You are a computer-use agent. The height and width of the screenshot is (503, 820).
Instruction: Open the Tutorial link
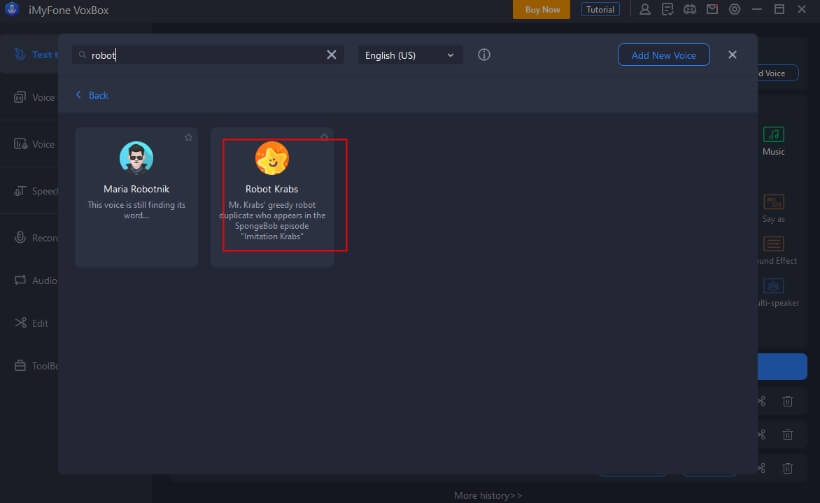pyautogui.click(x=600, y=9)
